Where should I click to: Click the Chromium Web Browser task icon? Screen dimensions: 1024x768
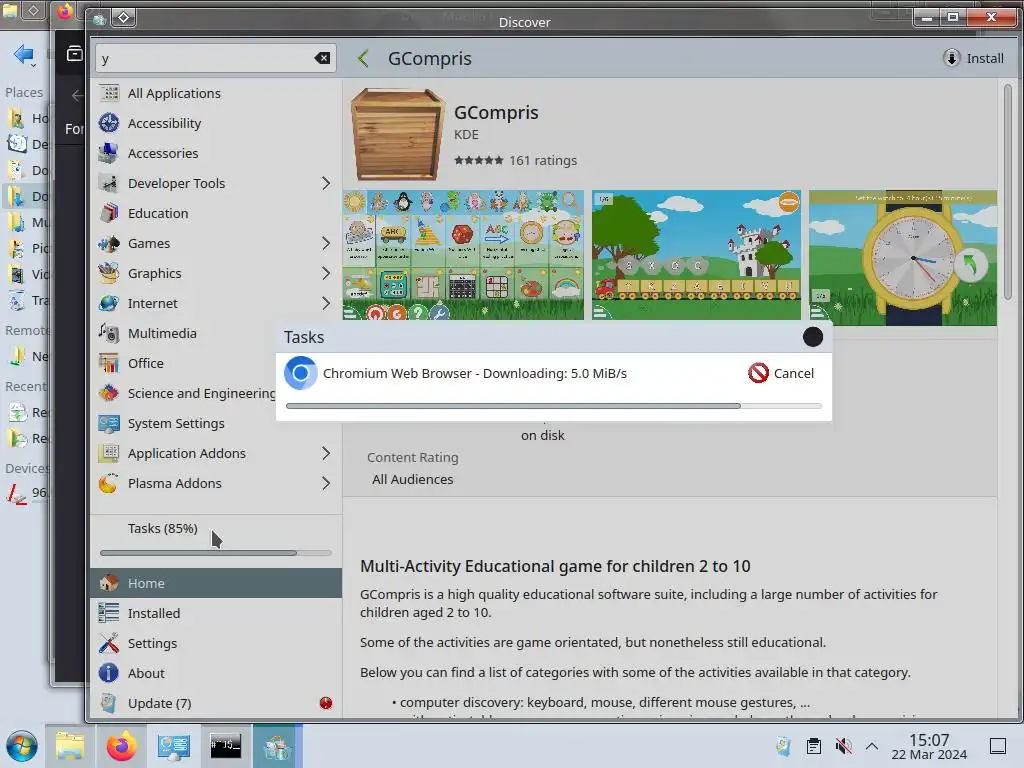(x=300, y=373)
